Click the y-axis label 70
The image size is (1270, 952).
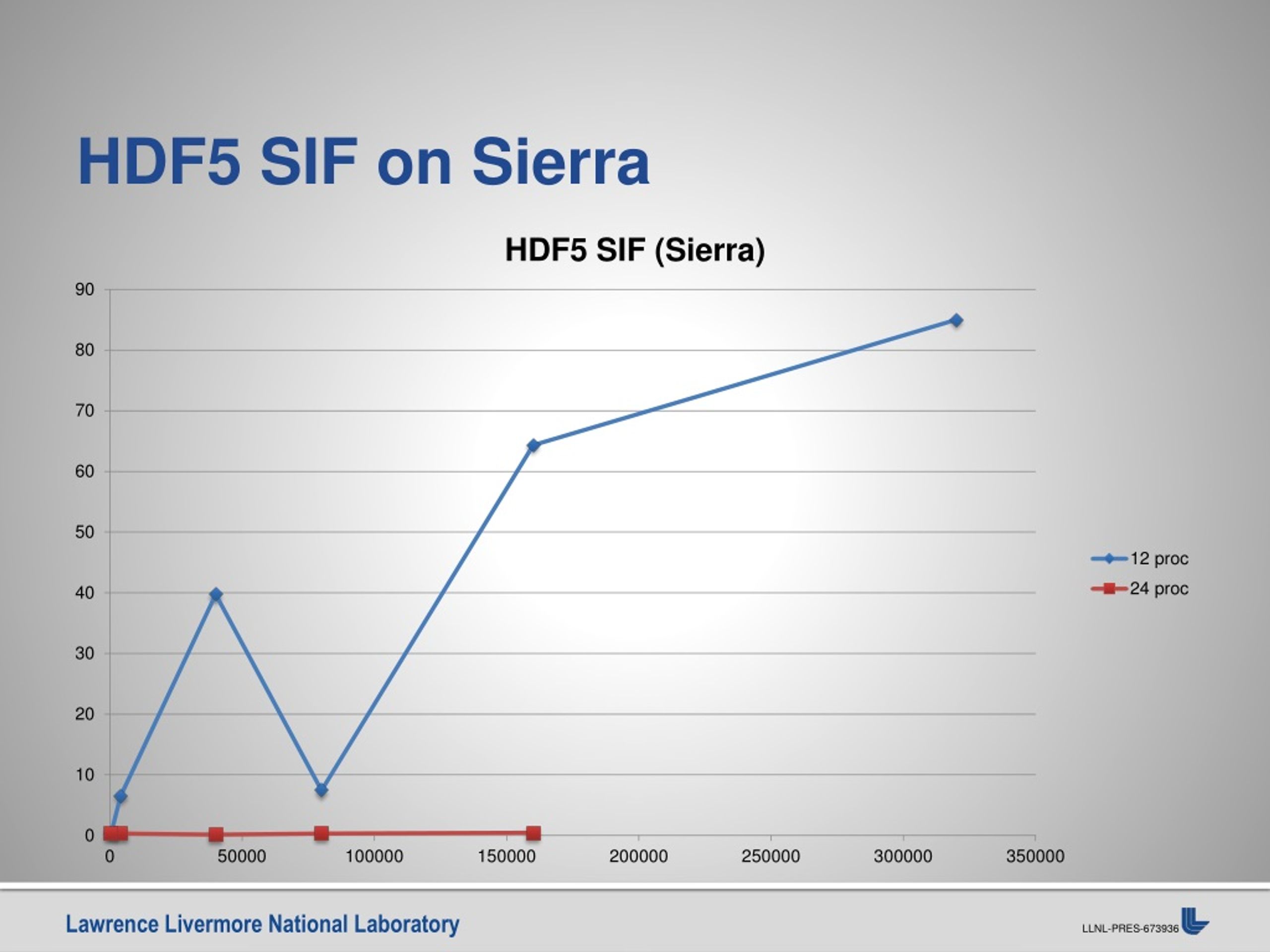[84, 411]
